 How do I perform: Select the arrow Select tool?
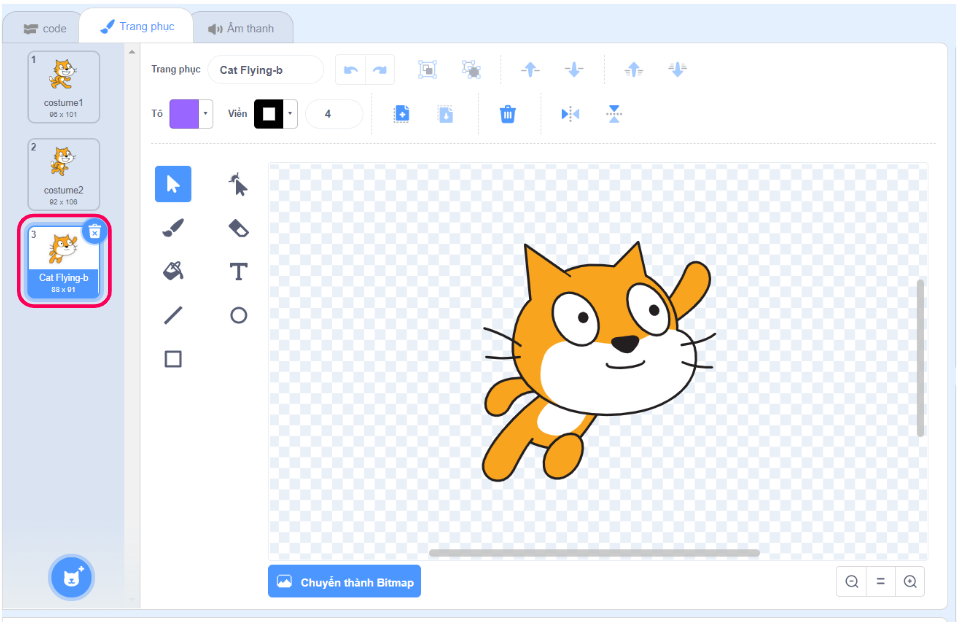pyautogui.click(x=173, y=184)
